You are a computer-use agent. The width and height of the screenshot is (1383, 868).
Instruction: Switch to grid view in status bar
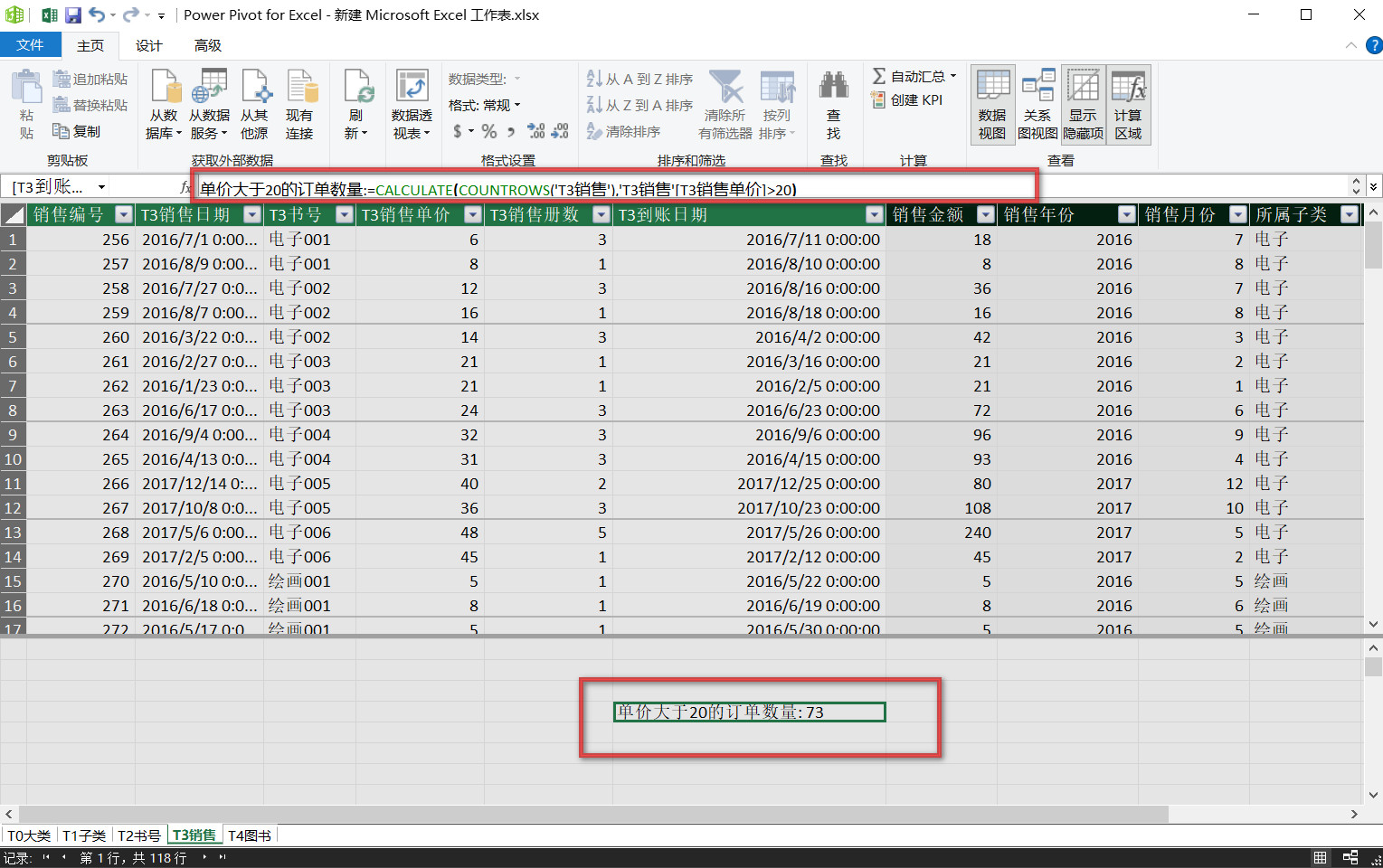tap(1321, 857)
